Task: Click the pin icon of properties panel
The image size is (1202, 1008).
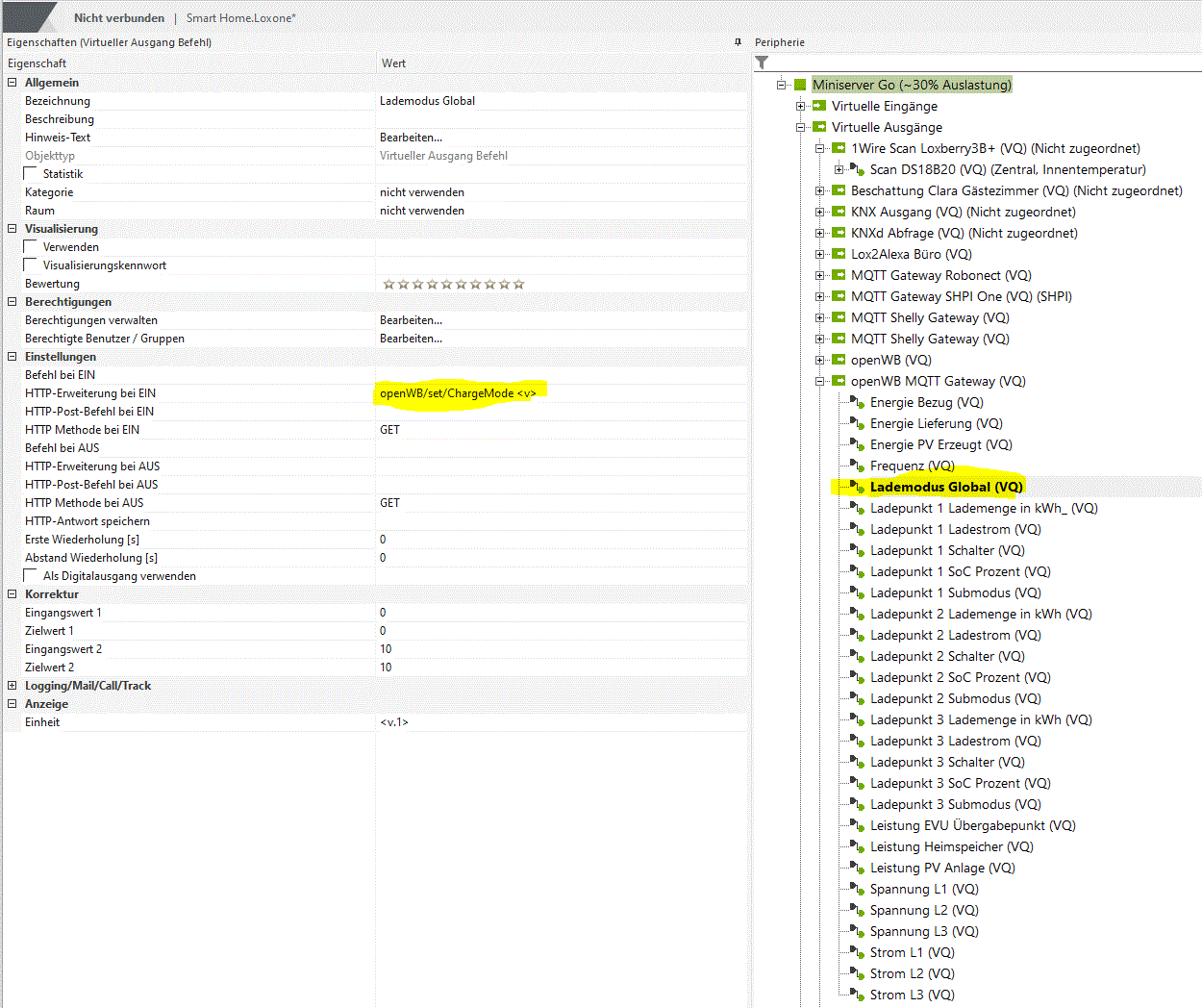Action: 738,42
